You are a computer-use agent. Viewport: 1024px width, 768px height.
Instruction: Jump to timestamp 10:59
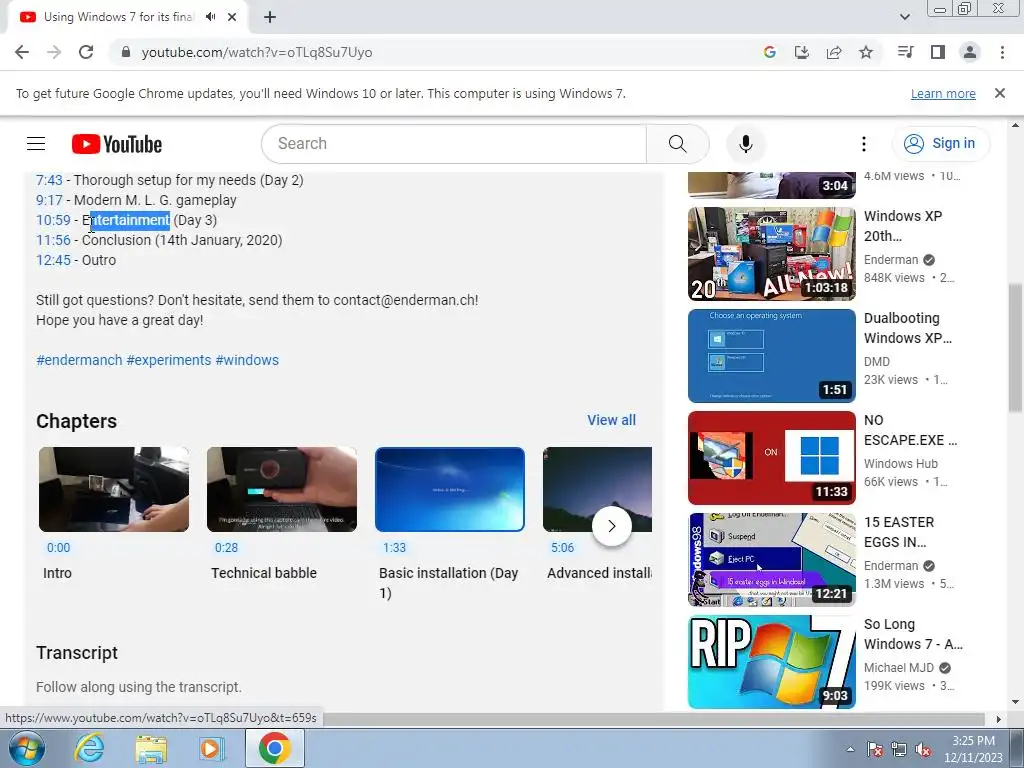[54, 220]
